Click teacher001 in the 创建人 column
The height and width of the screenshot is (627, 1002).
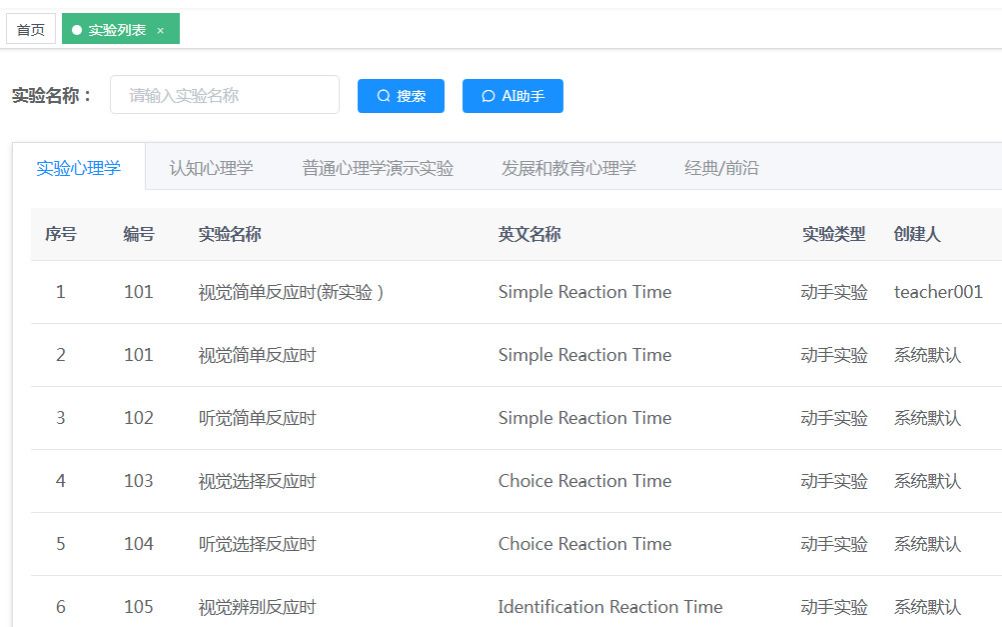[938, 292]
